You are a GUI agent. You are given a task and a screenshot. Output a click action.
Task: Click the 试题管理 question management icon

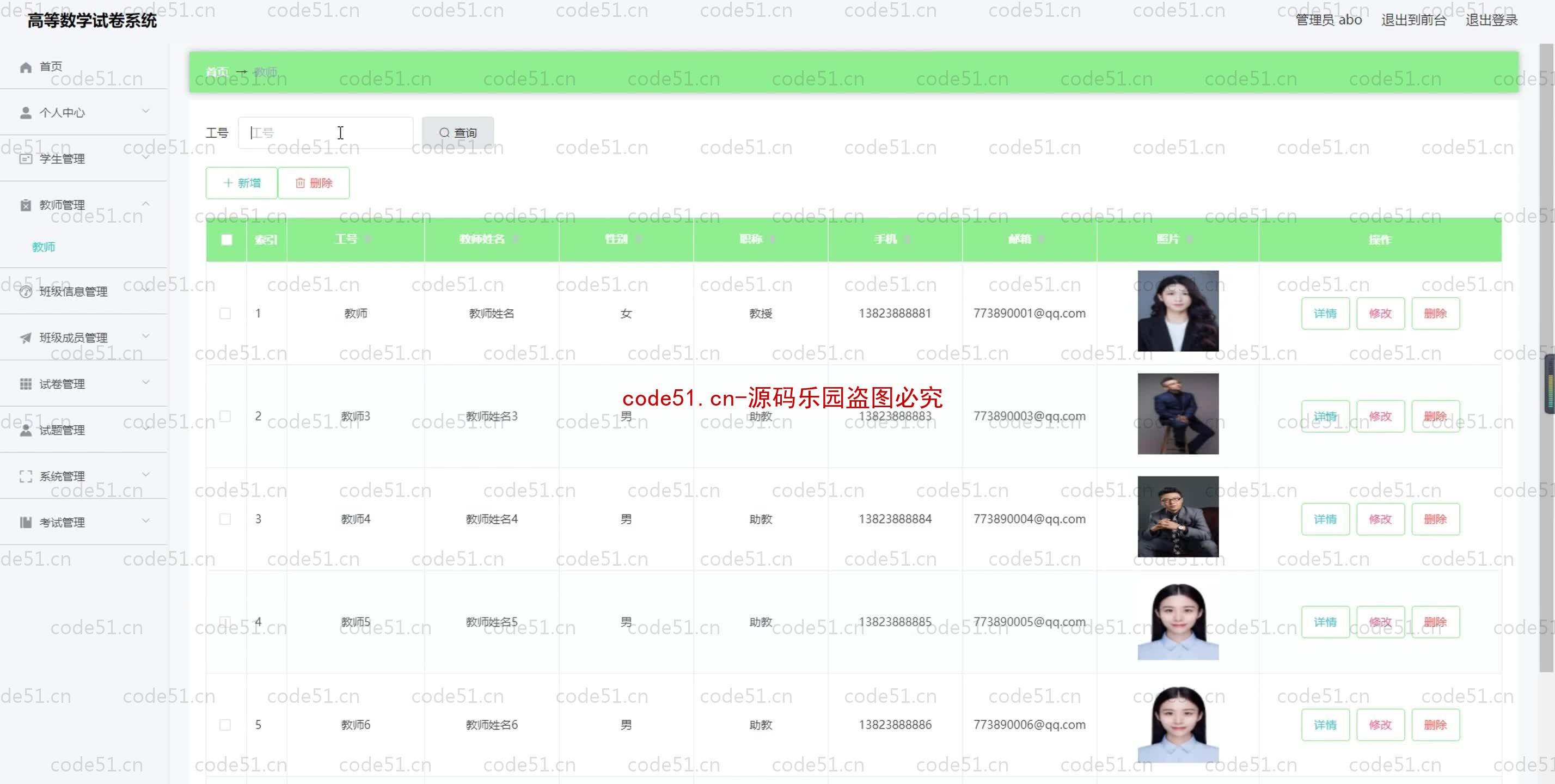(26, 429)
